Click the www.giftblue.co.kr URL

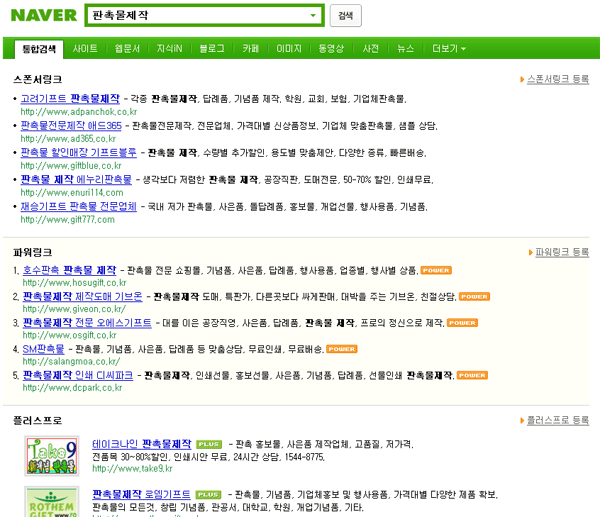tap(71, 166)
